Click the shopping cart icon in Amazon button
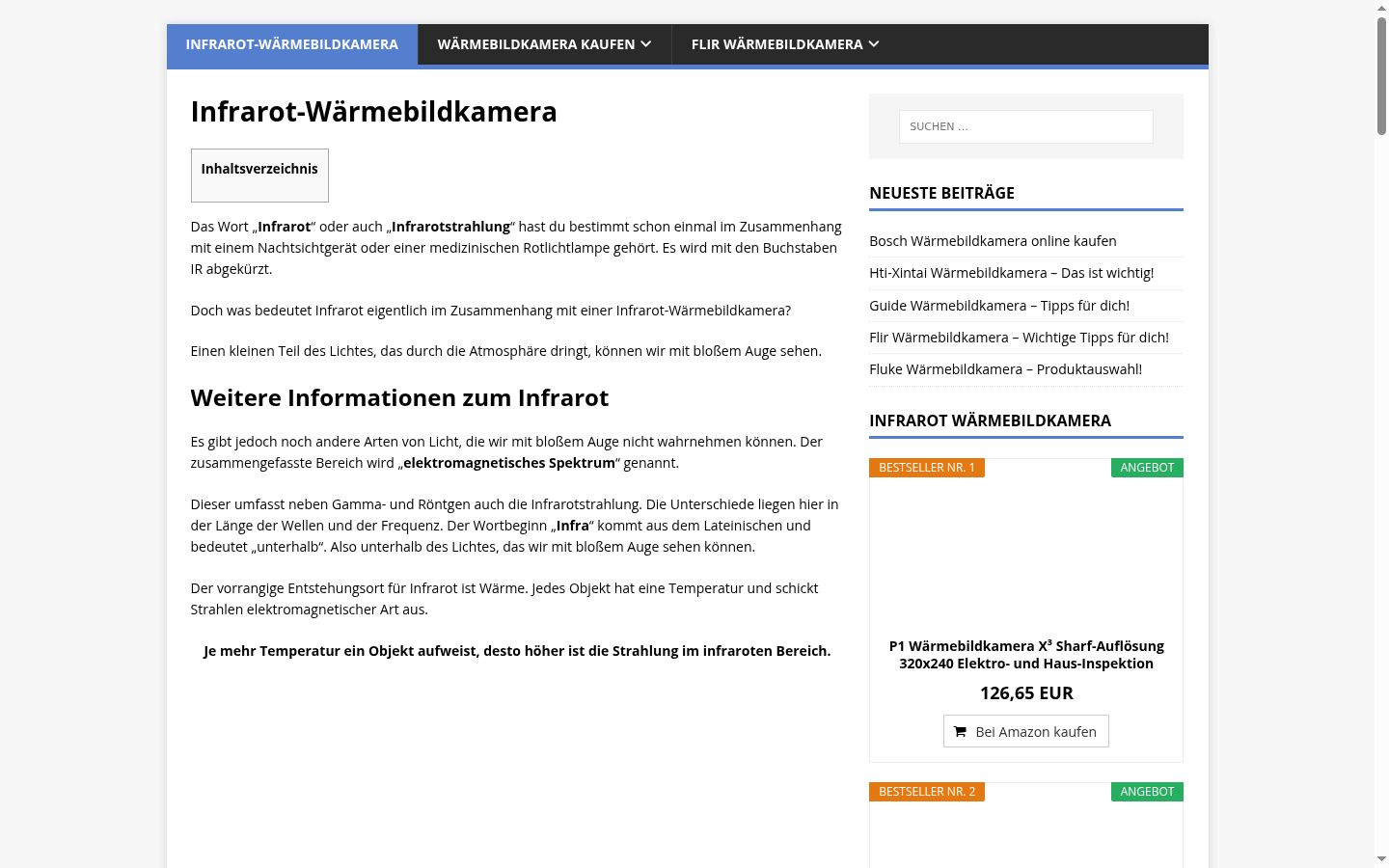 click(x=960, y=732)
